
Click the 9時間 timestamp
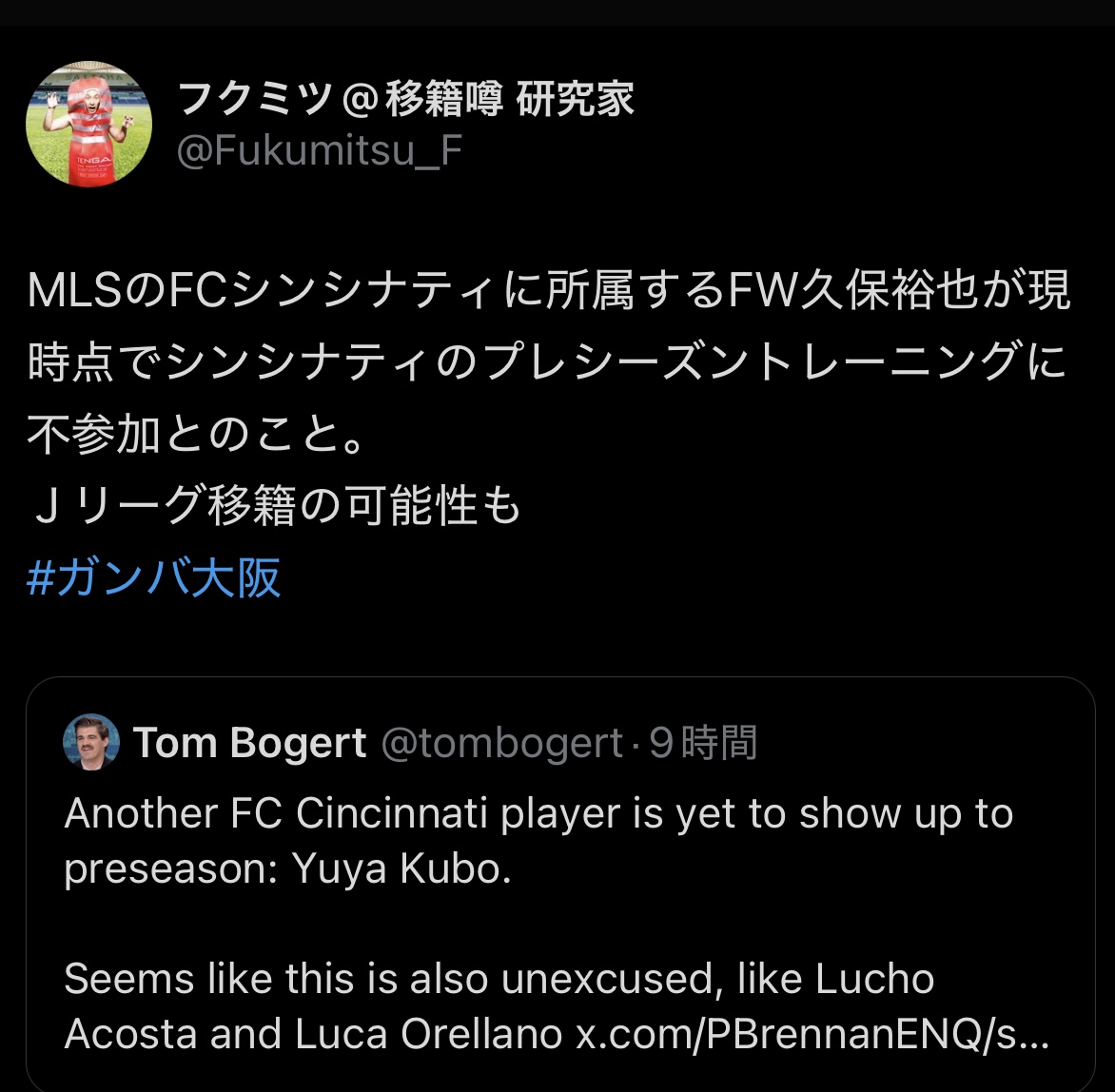point(703,743)
